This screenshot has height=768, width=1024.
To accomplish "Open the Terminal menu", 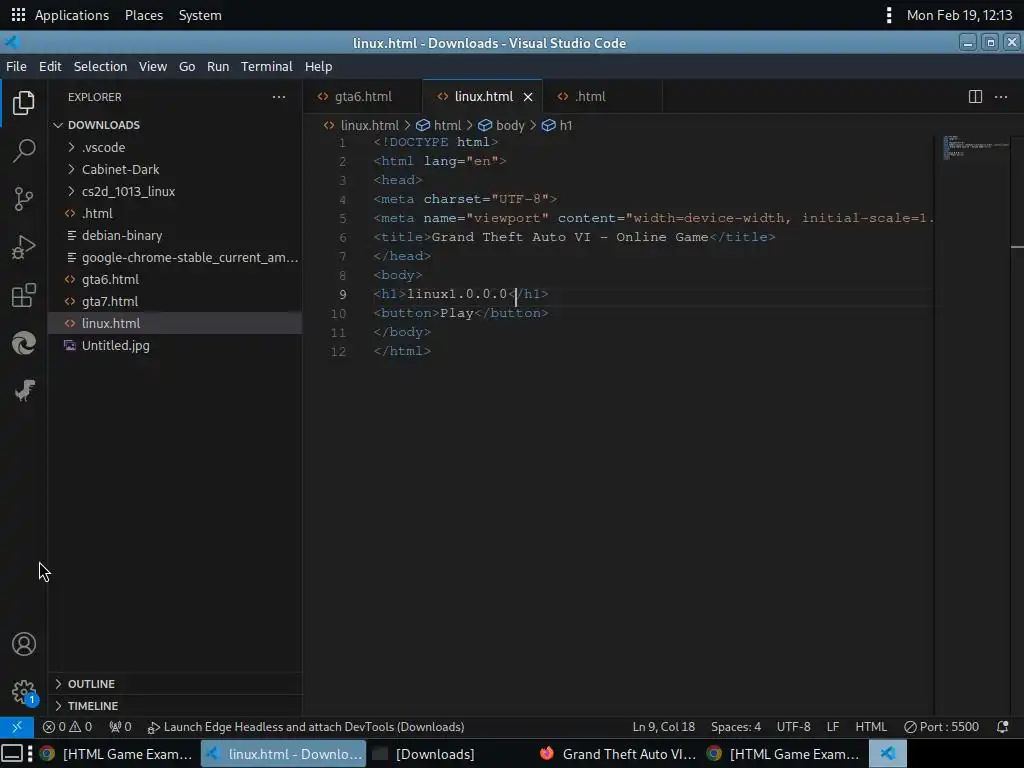I will click(266, 67).
